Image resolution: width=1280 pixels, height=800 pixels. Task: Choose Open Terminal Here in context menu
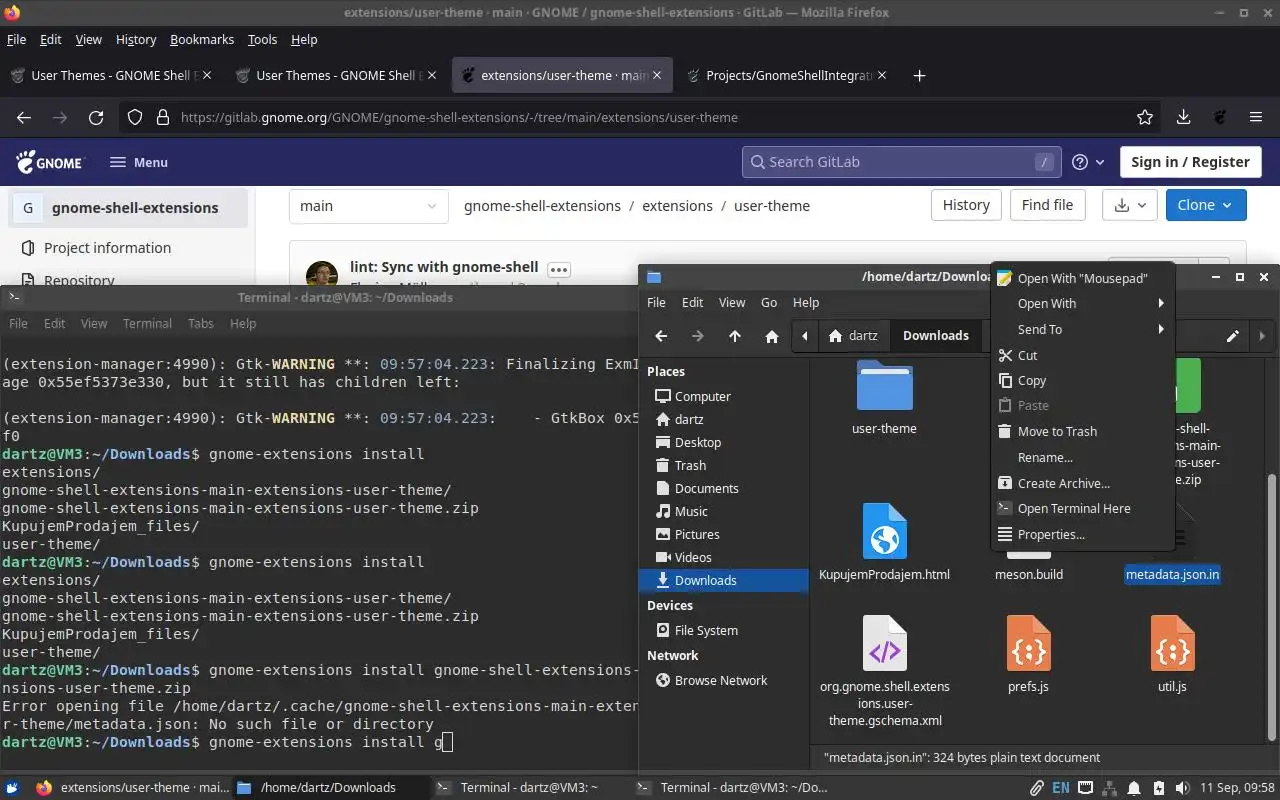1082,508
